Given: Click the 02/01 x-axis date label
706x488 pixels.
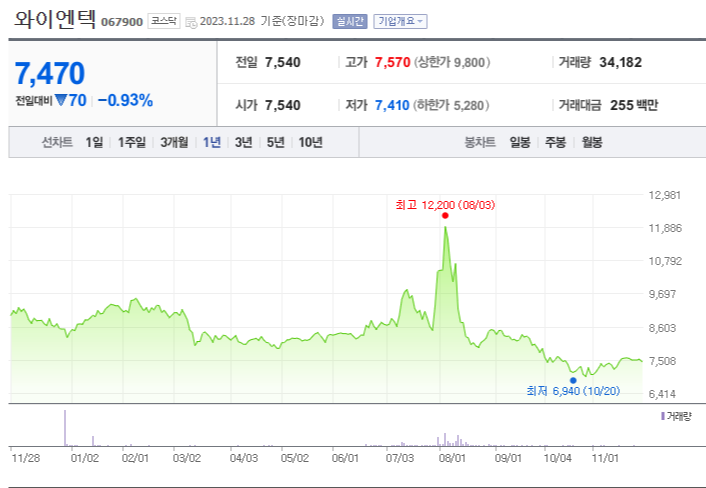Looking at the screenshot, I should [135, 458].
